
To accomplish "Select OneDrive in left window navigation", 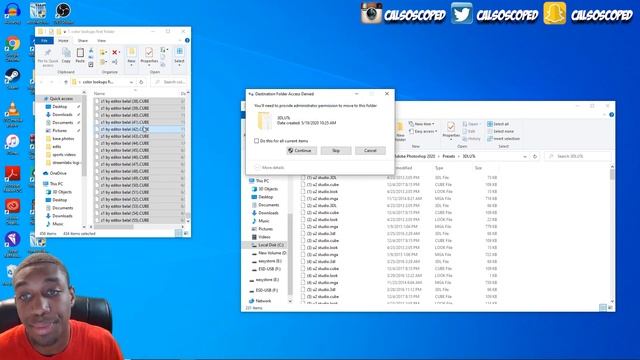I will click(x=57, y=173).
